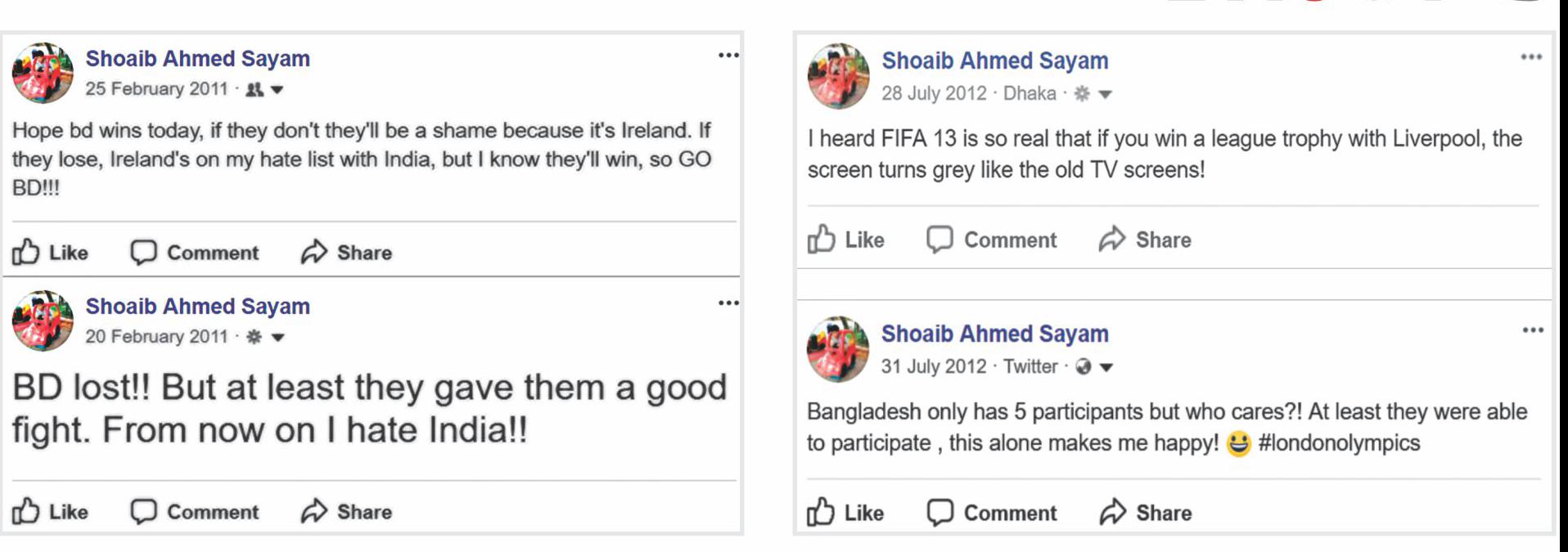This screenshot has height=552, width=1568.
Task: Open audience dropdown on 31 July 2012 post
Action: (x=1106, y=367)
